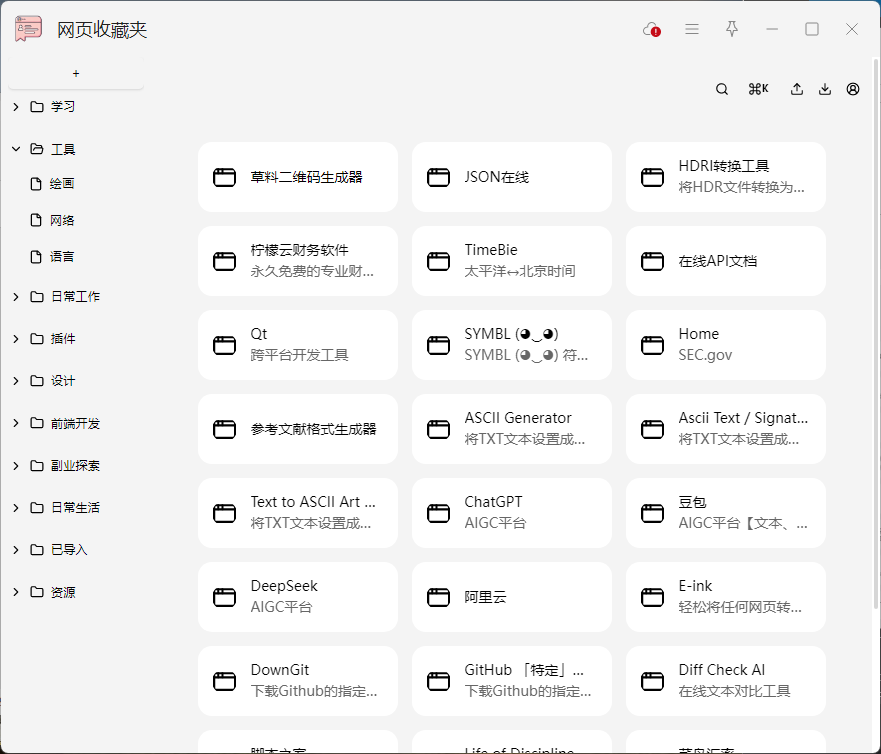The width and height of the screenshot is (881, 754).
Task: Open the ⌘K command palette
Action: click(x=758, y=89)
